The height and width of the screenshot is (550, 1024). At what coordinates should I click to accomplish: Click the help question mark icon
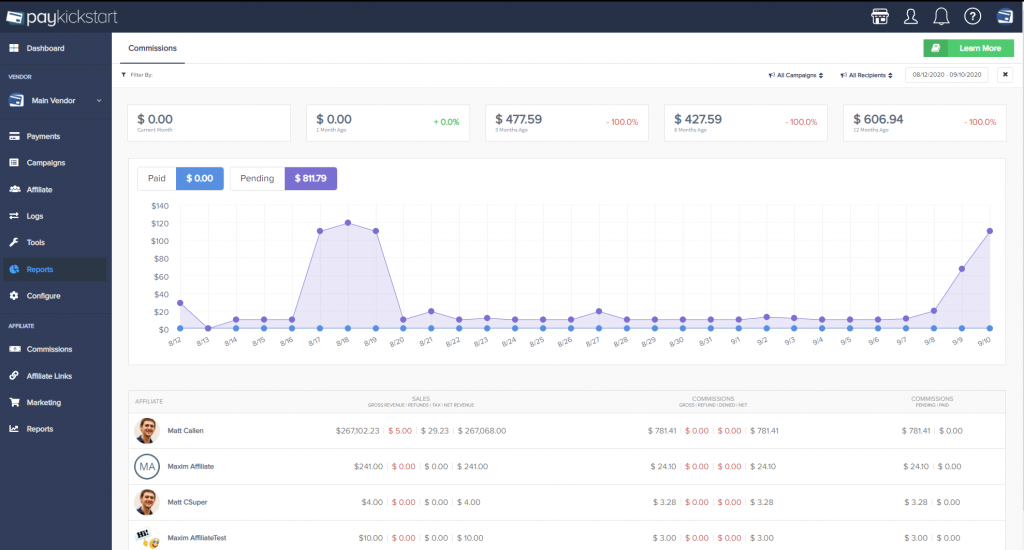[971, 16]
